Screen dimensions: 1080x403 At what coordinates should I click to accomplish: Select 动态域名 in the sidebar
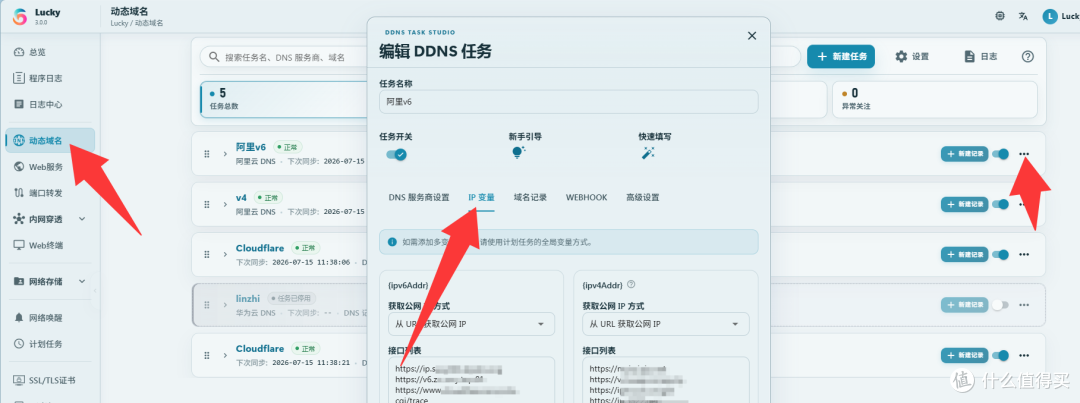pos(50,141)
